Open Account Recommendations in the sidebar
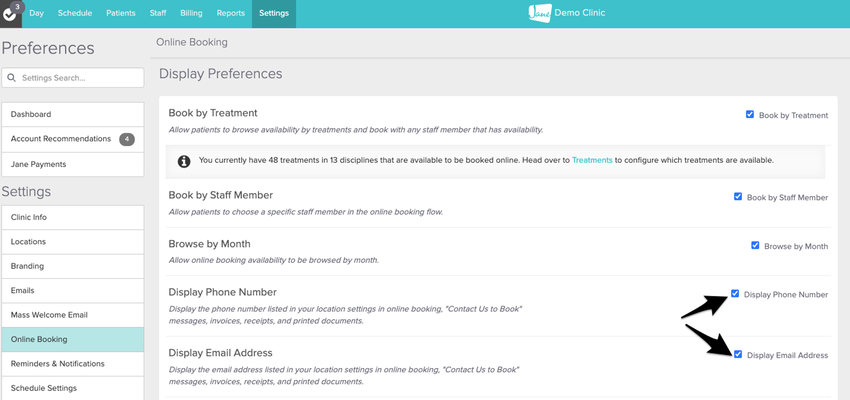850x400 pixels. point(73,139)
